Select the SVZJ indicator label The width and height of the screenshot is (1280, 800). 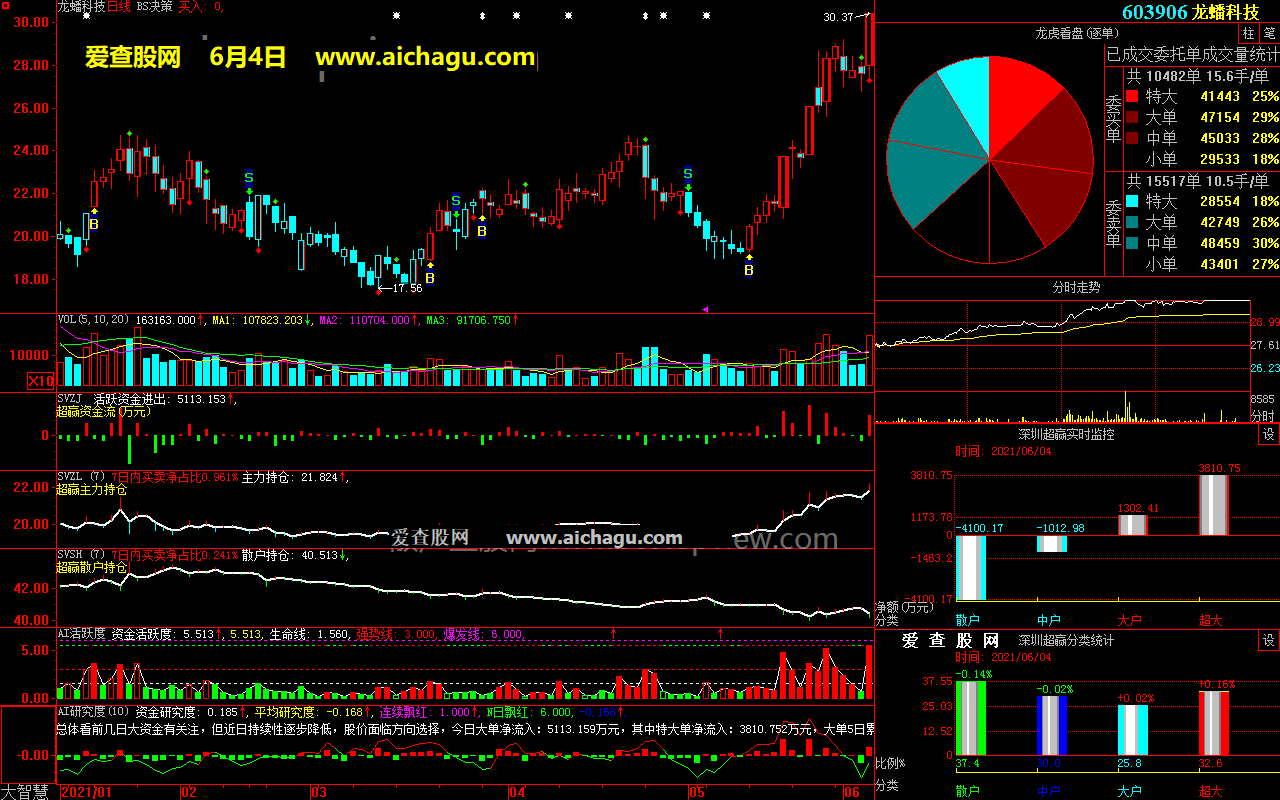(x=70, y=398)
